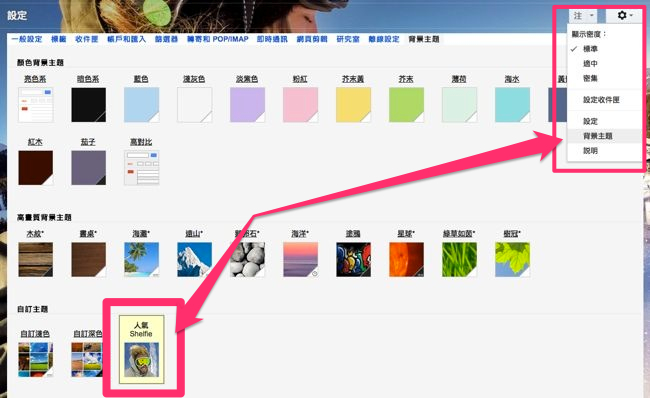Image resolution: width=650 pixels, height=398 pixels.
Task: Choose the 星球 orange planet thumbnail
Action: click(406, 260)
